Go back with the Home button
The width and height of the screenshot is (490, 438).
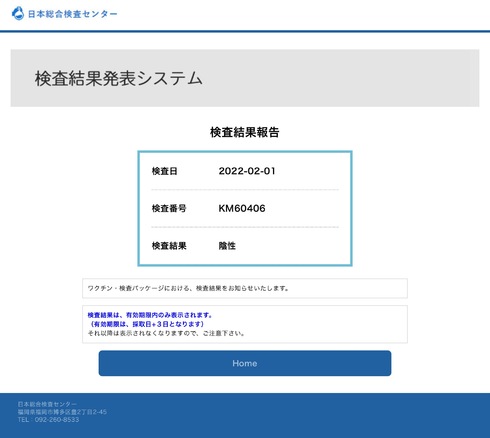[x=245, y=363]
